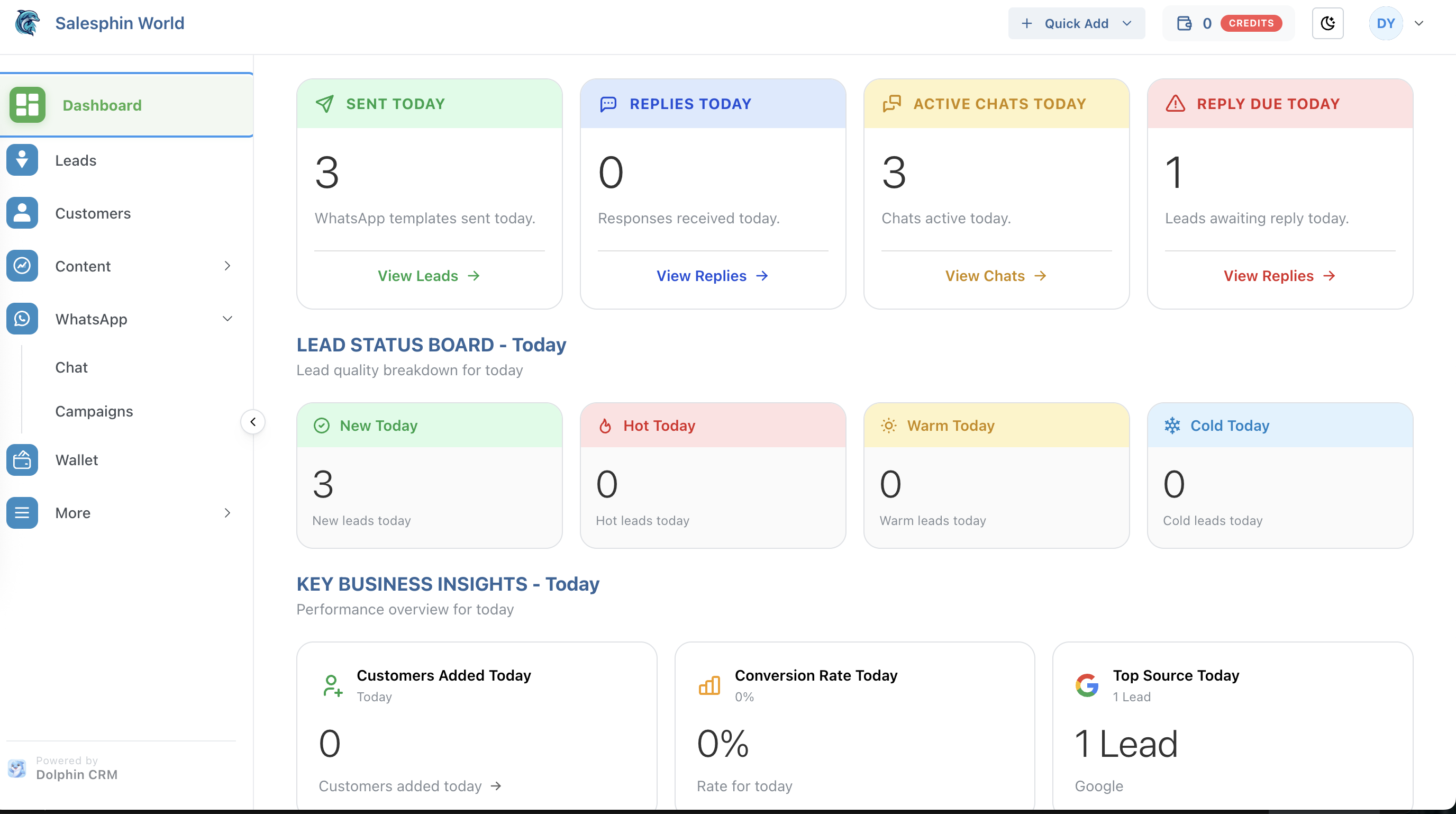1456x814 pixels.
Task: Select the Customers icon in sidebar
Action: coord(22,213)
